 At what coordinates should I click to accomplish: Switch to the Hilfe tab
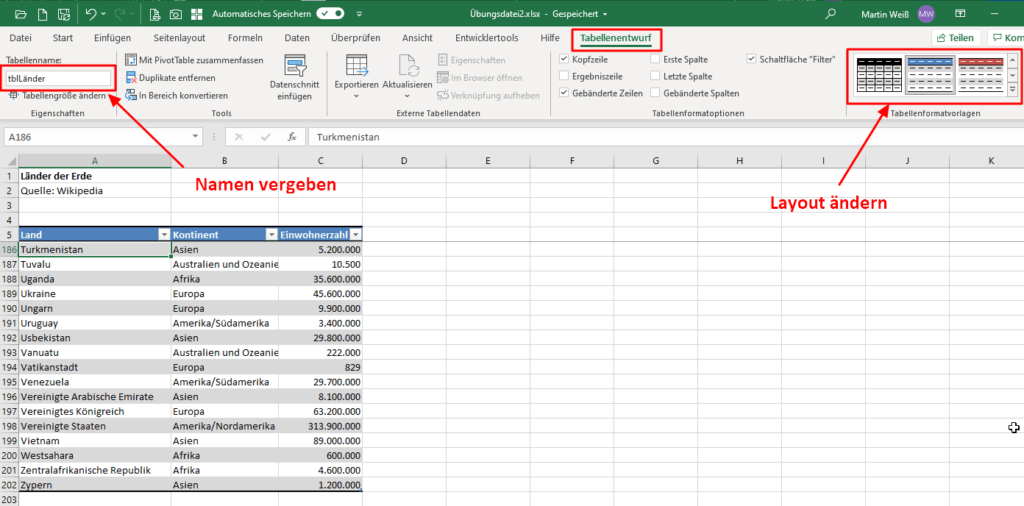click(x=550, y=38)
